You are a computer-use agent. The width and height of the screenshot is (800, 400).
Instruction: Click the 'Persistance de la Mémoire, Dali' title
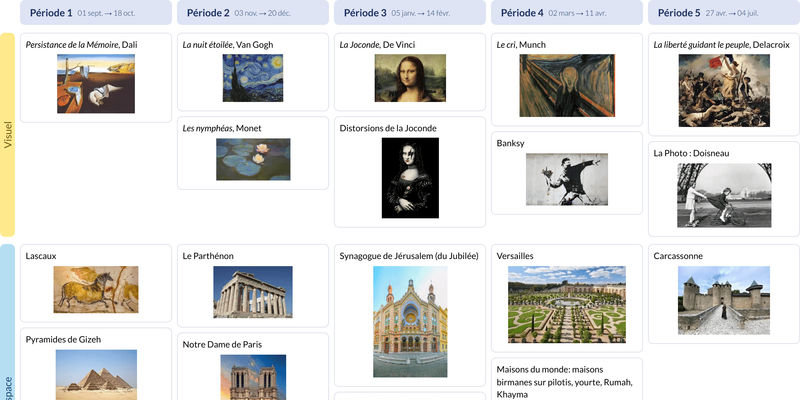[81, 44]
